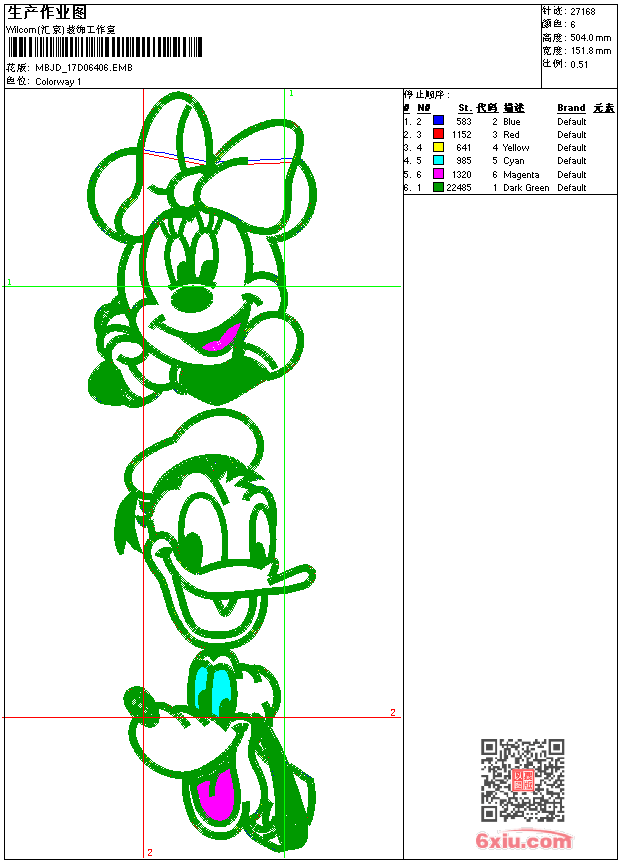Click the 'Colorway 1' text
Viewport: 620px width, 860px height.
[58, 82]
